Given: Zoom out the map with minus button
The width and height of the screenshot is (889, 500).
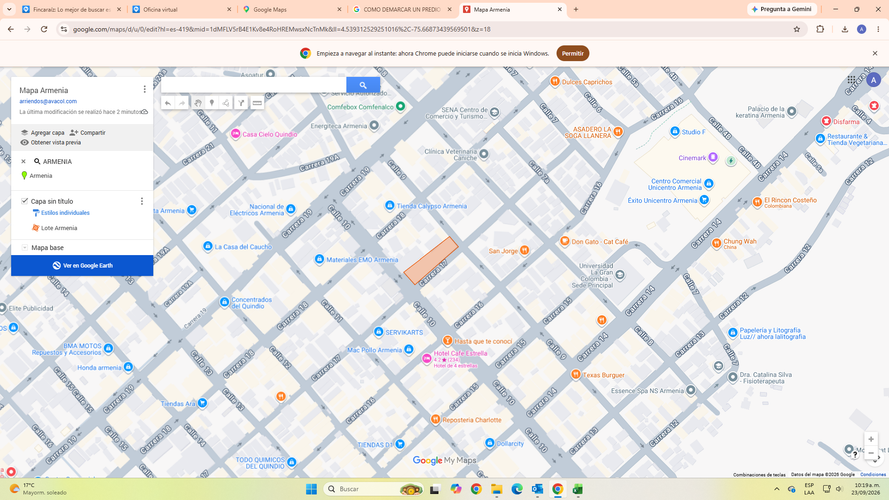Looking at the screenshot, I should [871, 453].
